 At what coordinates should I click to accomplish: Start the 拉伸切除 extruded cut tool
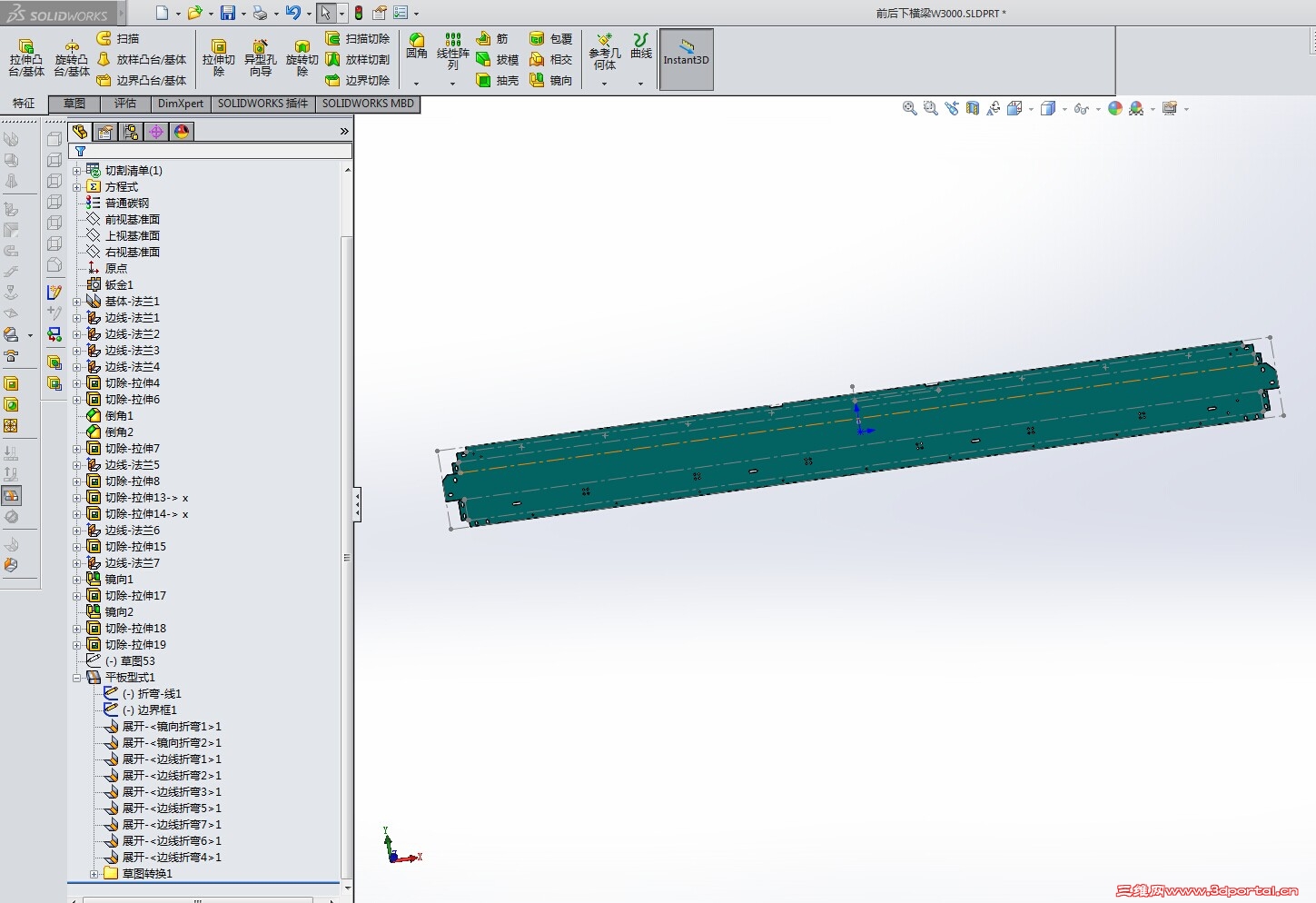218,58
